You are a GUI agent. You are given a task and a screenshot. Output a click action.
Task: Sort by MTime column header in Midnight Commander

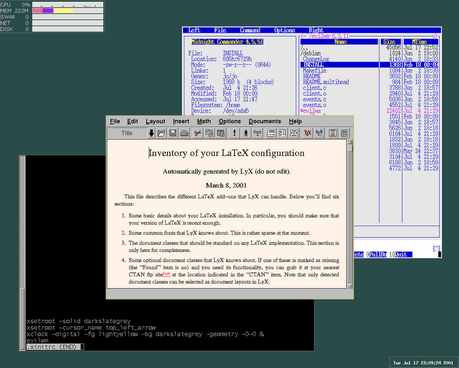pos(421,42)
